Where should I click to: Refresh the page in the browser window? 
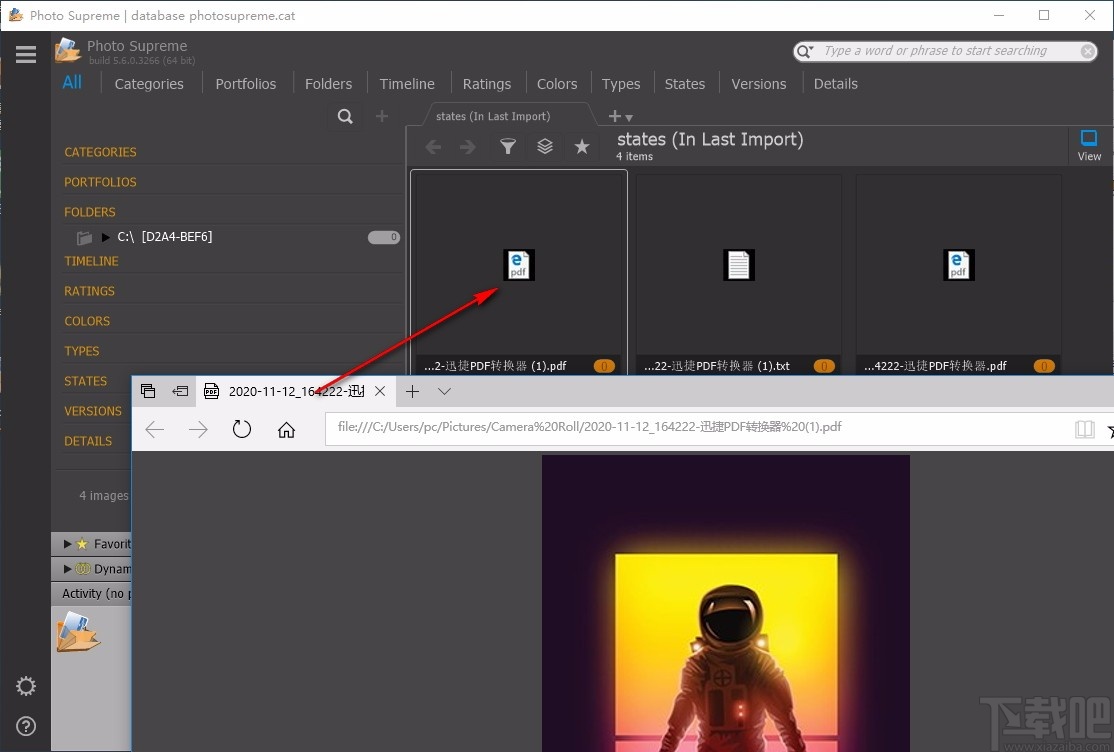(x=242, y=429)
